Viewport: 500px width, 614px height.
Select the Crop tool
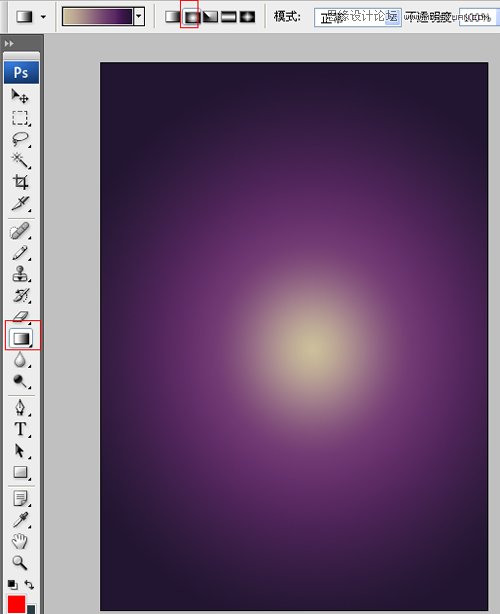click(20, 182)
